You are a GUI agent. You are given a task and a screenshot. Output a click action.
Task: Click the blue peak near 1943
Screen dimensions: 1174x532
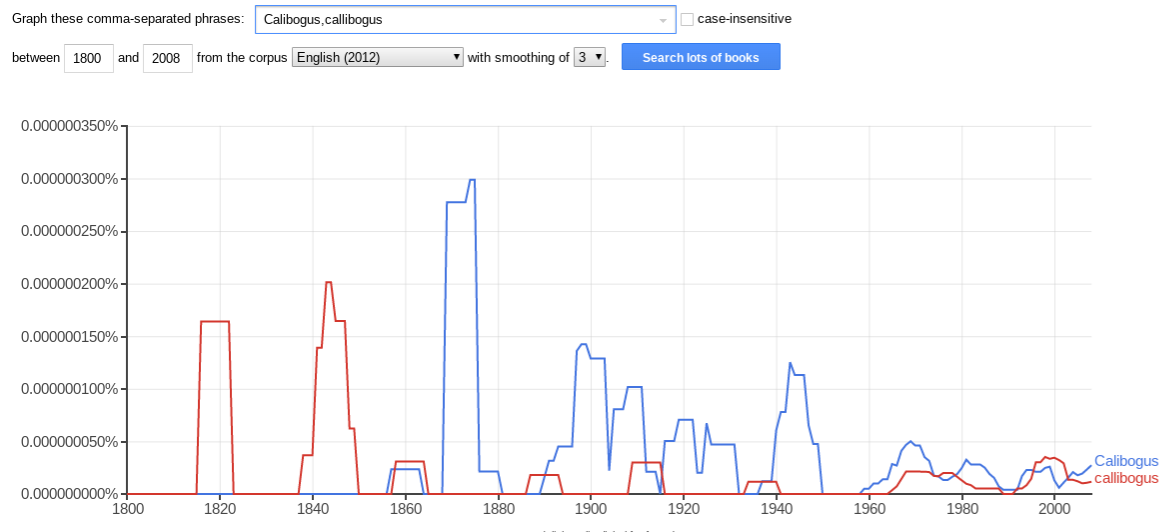click(x=790, y=363)
